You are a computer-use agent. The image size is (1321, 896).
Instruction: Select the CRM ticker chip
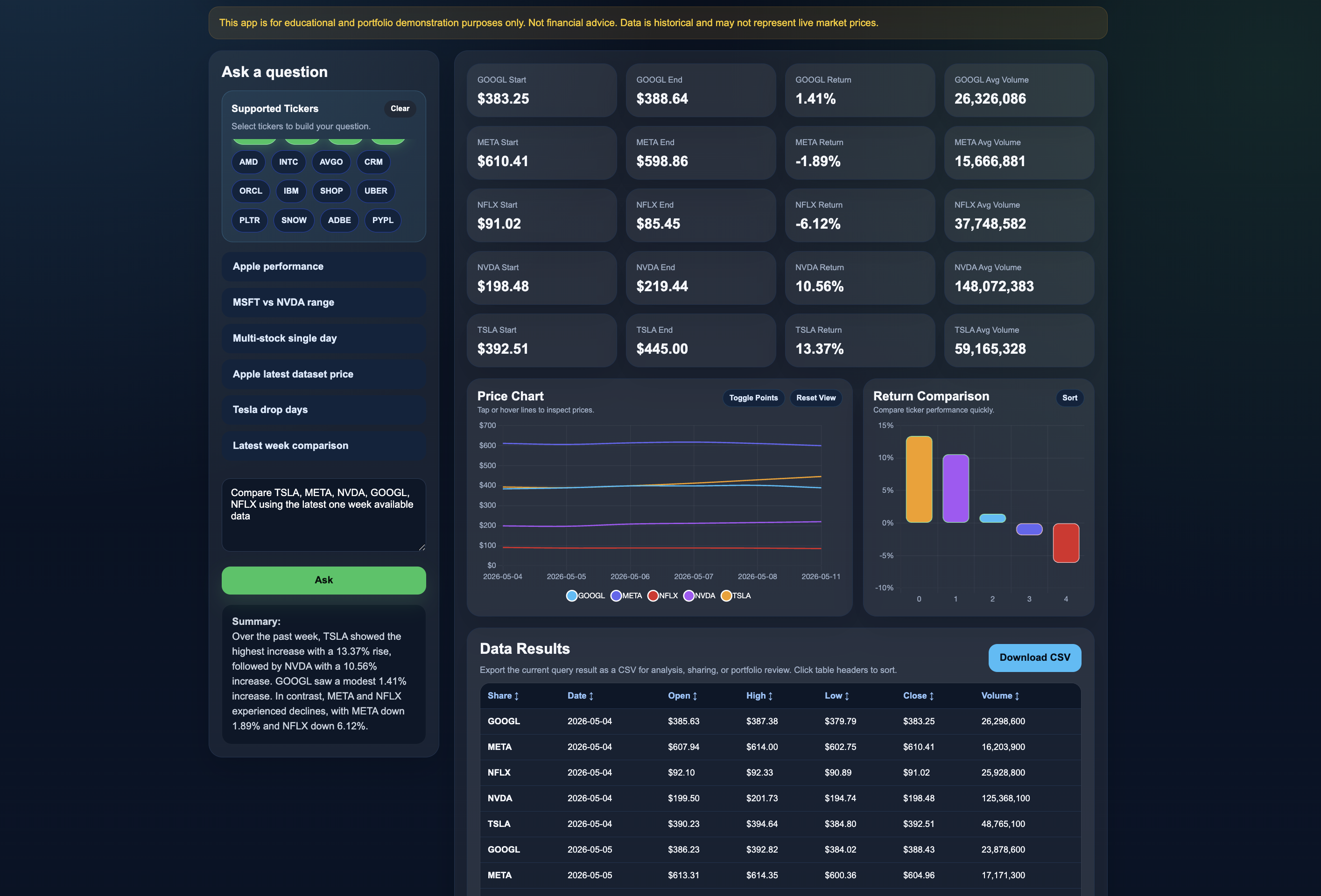[373, 162]
